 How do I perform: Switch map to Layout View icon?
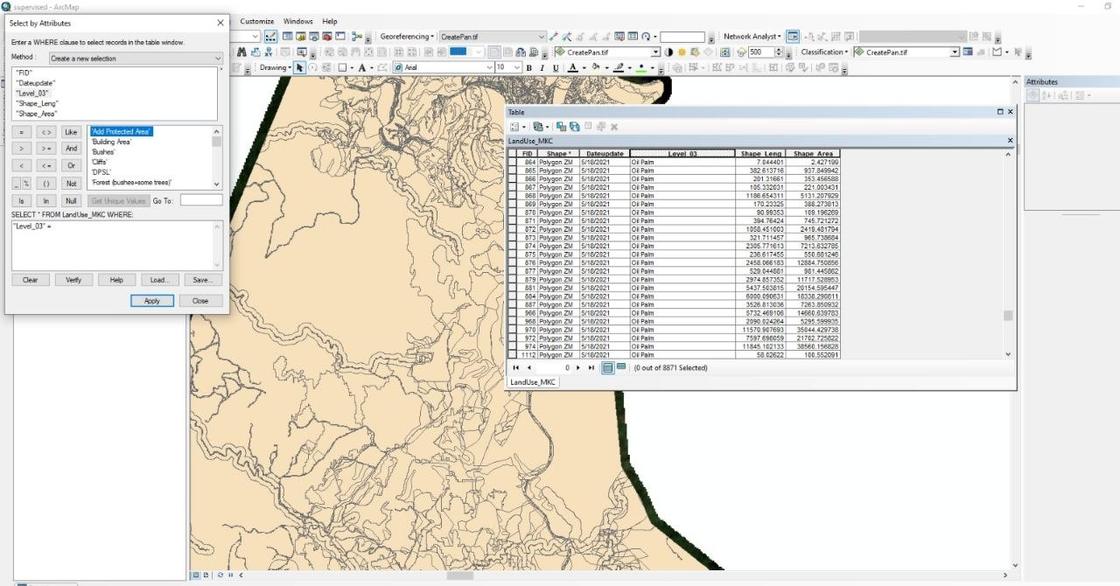(206, 575)
